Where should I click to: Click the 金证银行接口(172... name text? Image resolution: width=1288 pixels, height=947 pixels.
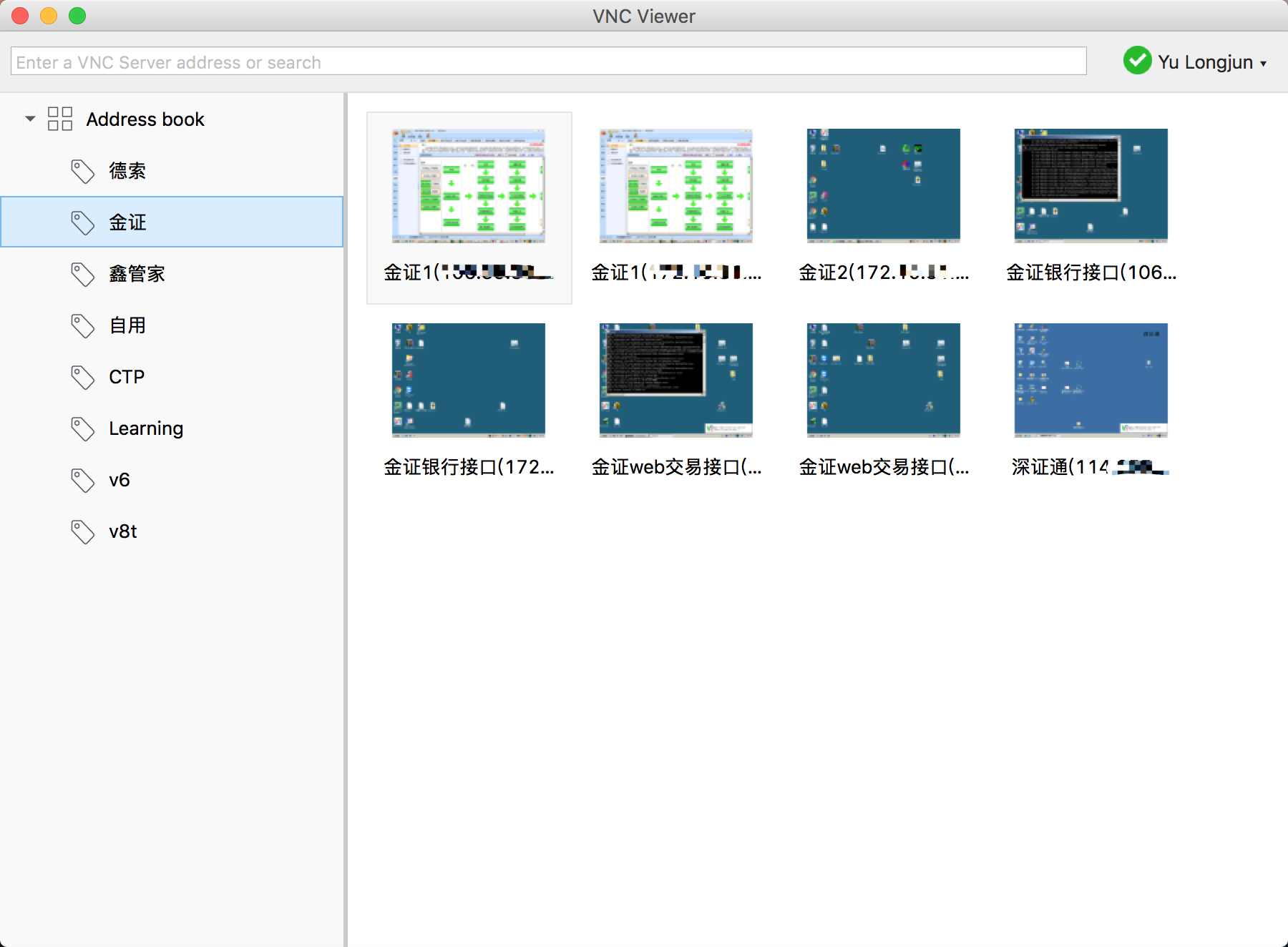469,467
